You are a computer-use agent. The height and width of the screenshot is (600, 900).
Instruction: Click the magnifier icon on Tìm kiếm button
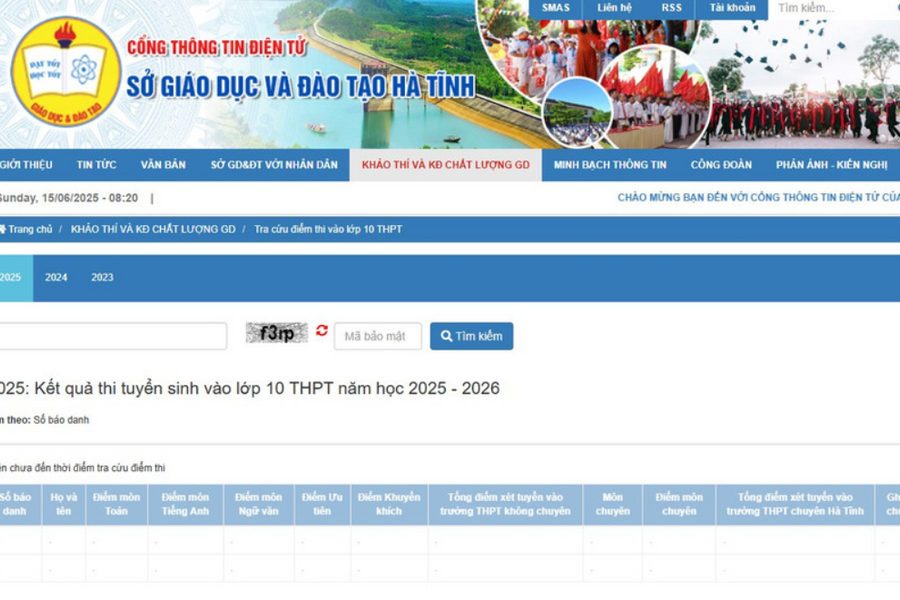pos(446,336)
